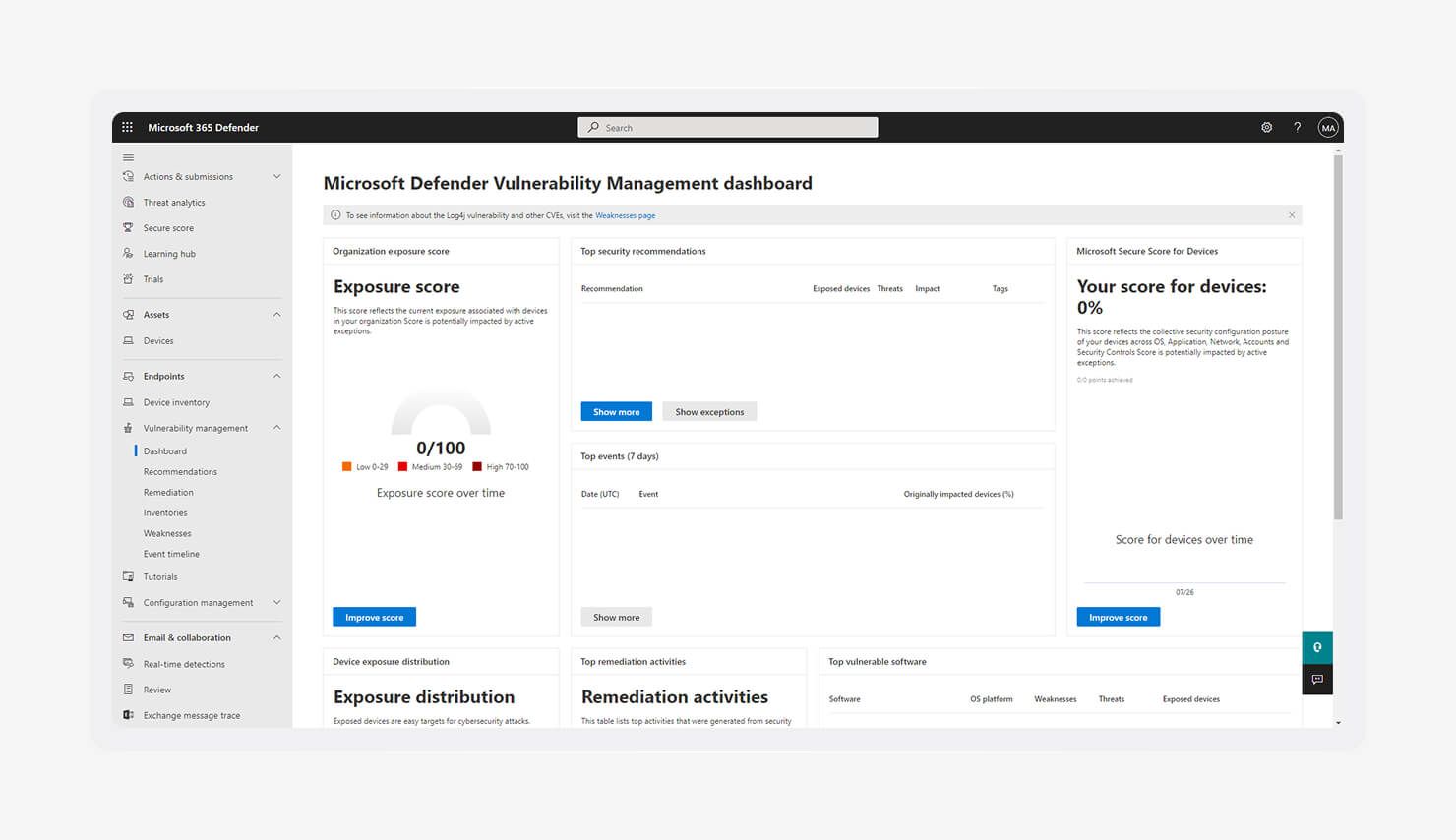Click the Exchange message trace icon
This screenshot has width=1456, height=840.
128,715
